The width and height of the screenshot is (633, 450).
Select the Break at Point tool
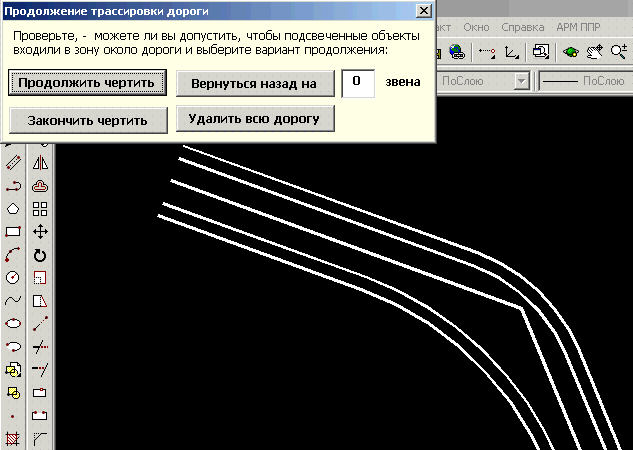tap(40, 392)
